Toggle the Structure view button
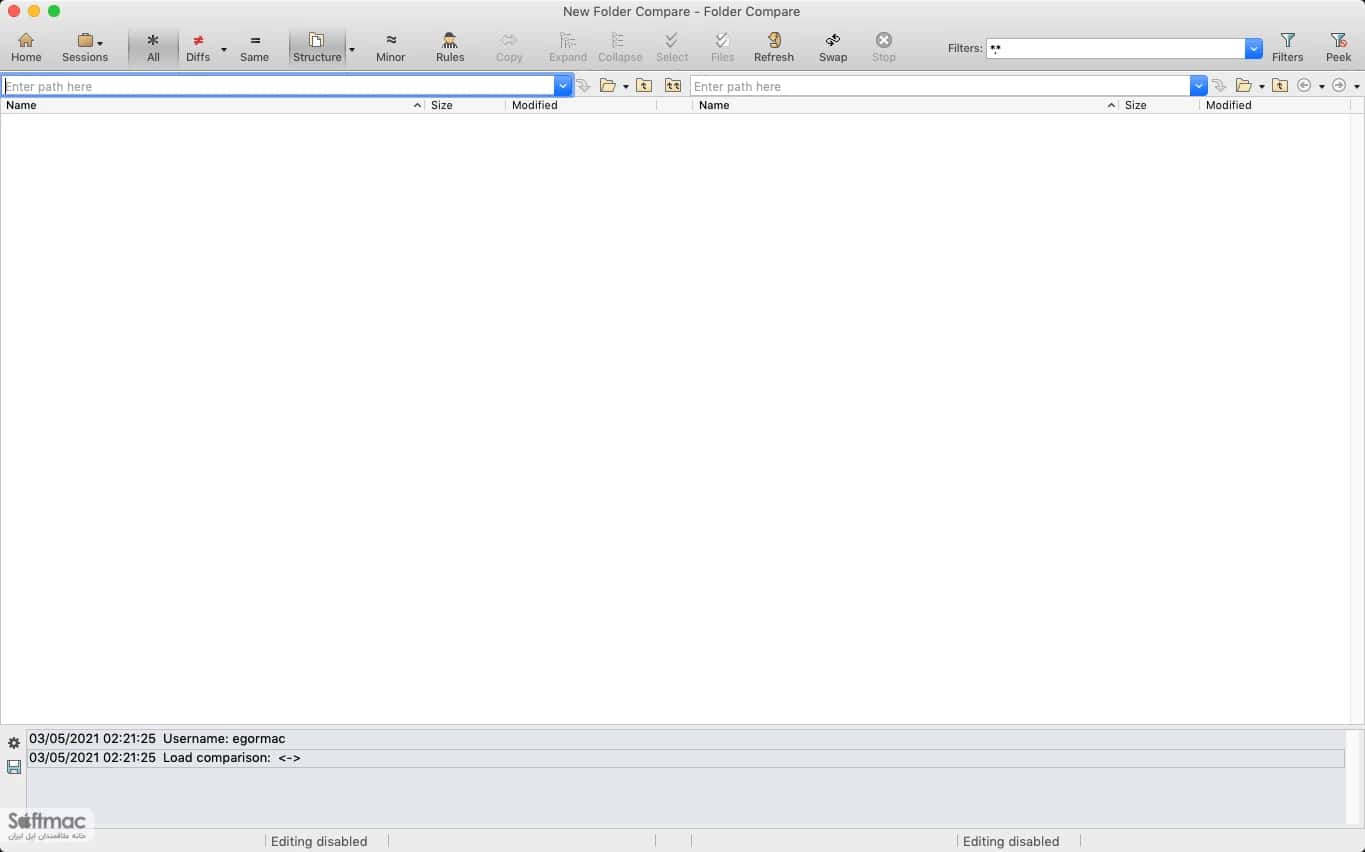This screenshot has width=1365, height=852. coord(317,47)
